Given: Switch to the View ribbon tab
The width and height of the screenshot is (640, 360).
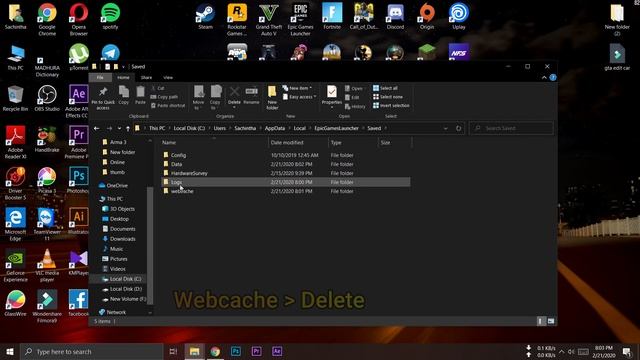Looking at the screenshot, I should (168, 78).
